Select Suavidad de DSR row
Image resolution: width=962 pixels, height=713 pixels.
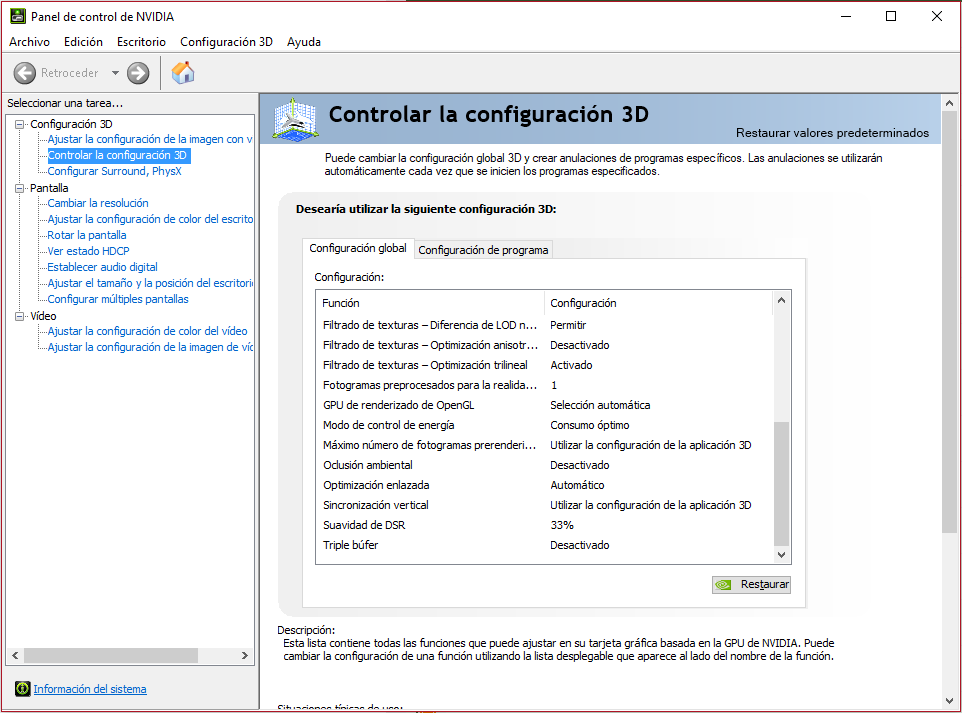(x=544, y=525)
